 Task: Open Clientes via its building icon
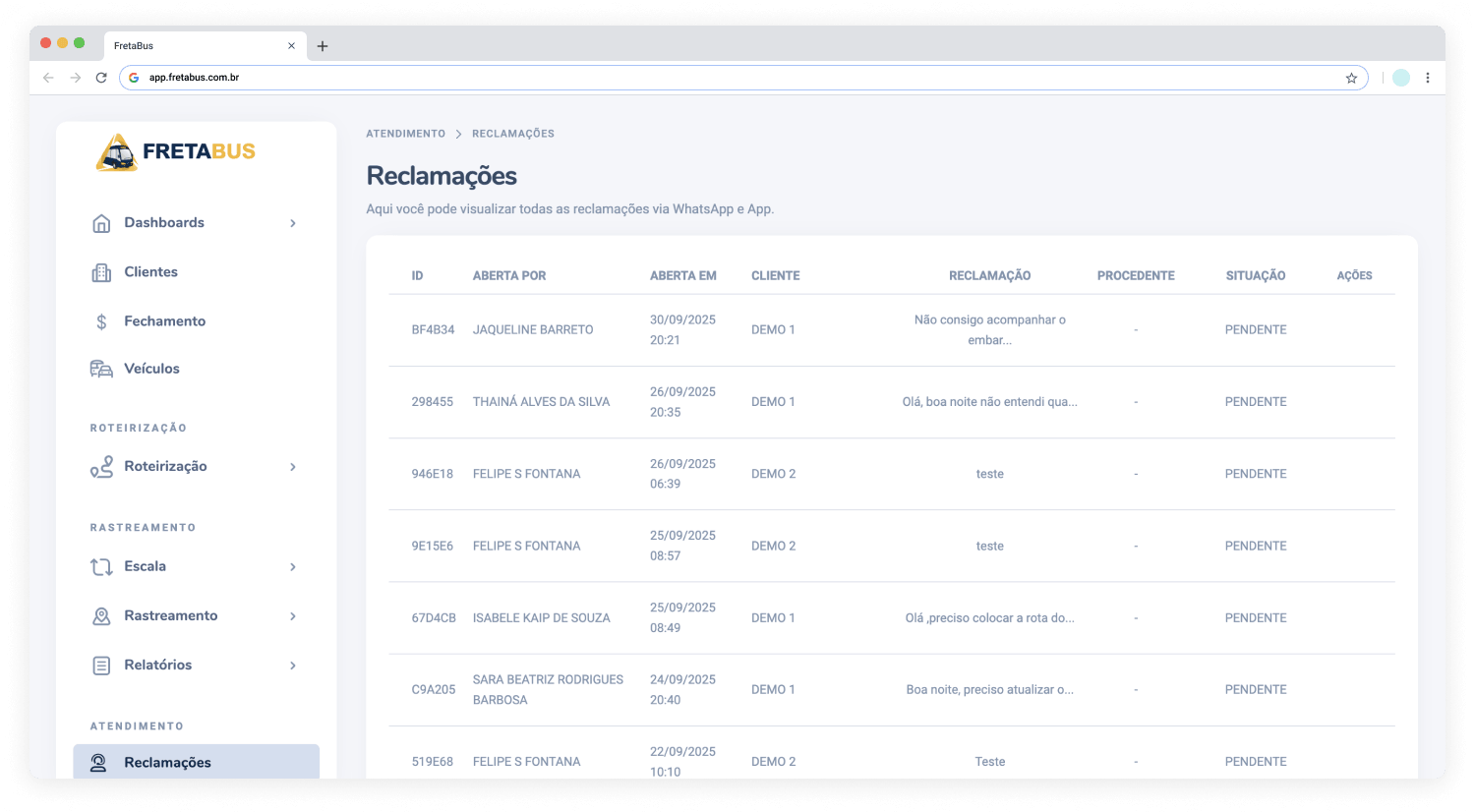click(x=101, y=272)
